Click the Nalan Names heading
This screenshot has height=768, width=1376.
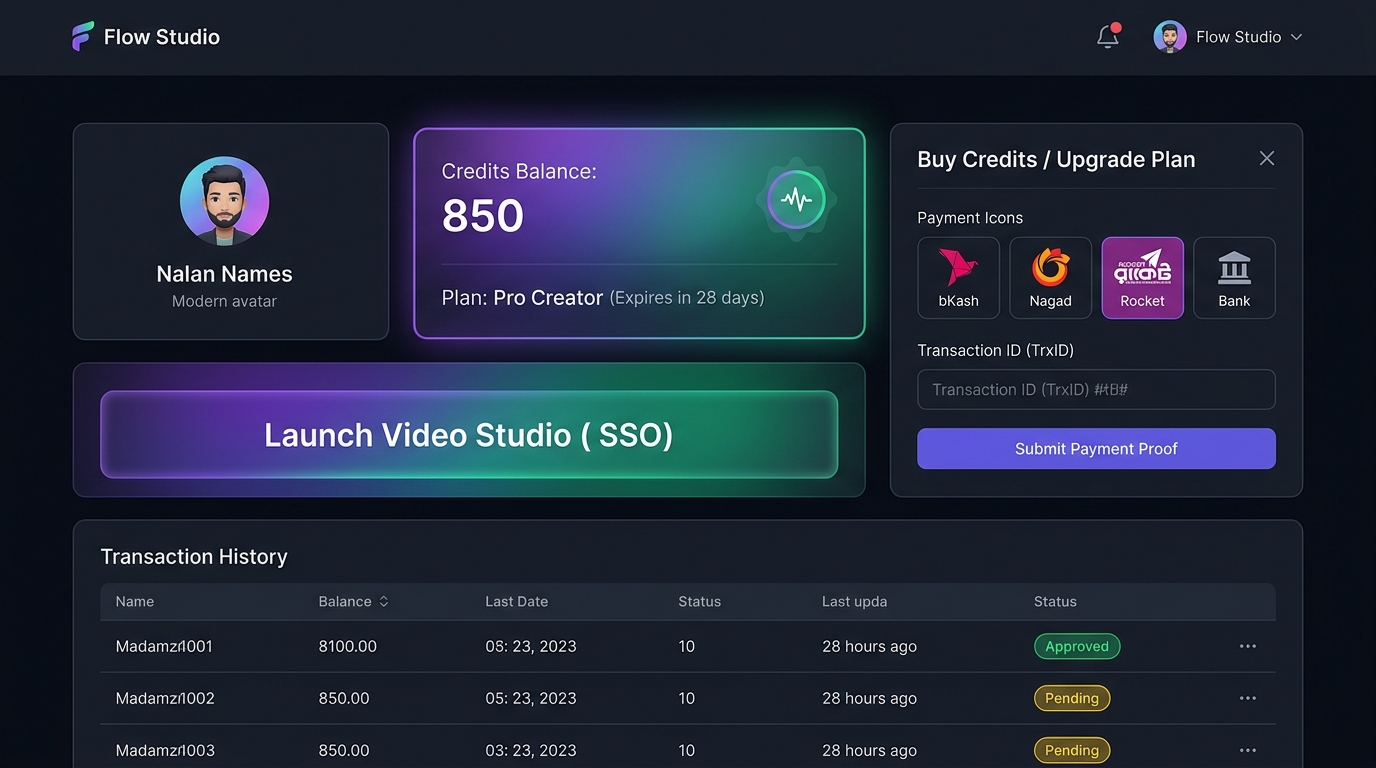tap(224, 274)
